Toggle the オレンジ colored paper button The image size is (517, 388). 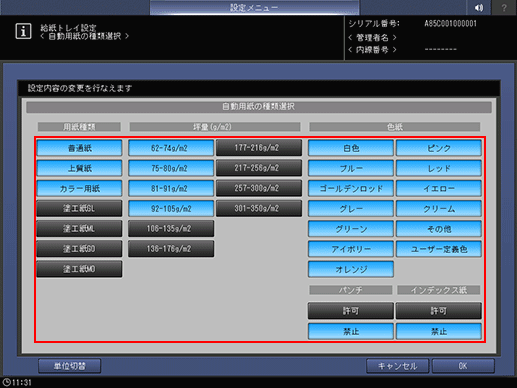tap(351, 269)
